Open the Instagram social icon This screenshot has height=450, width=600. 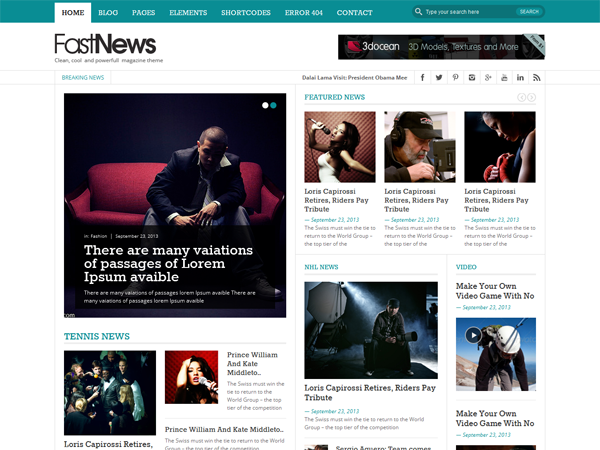tap(472, 78)
